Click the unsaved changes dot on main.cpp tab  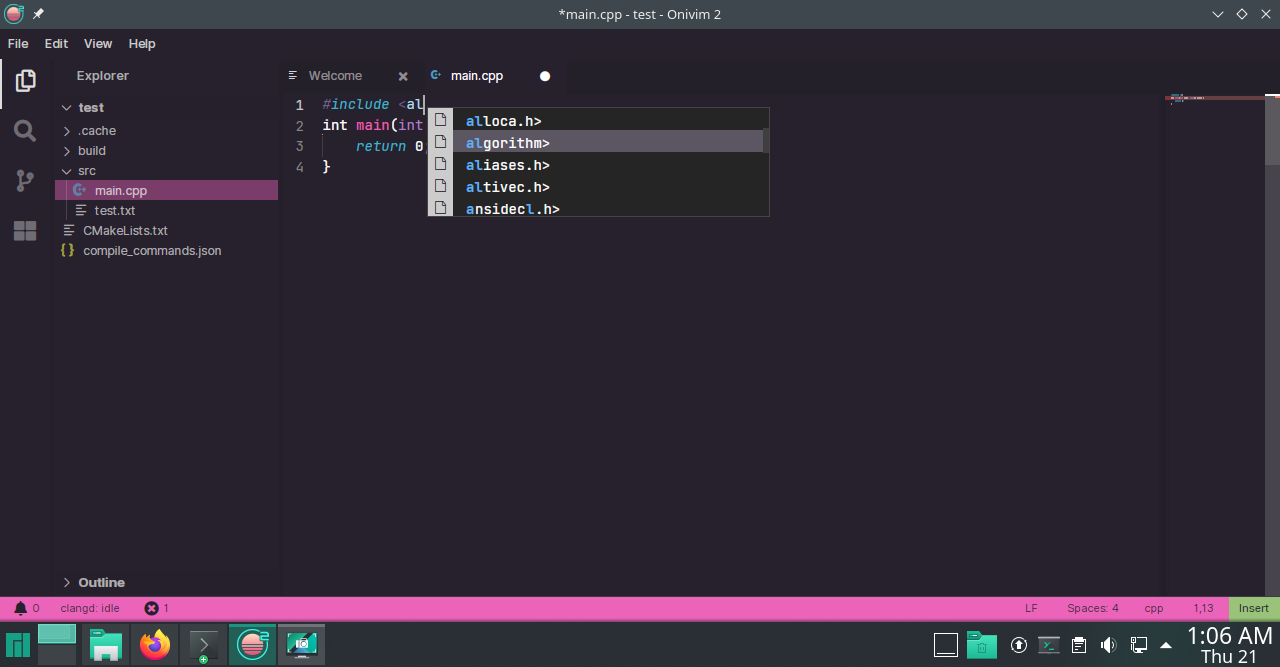544,75
